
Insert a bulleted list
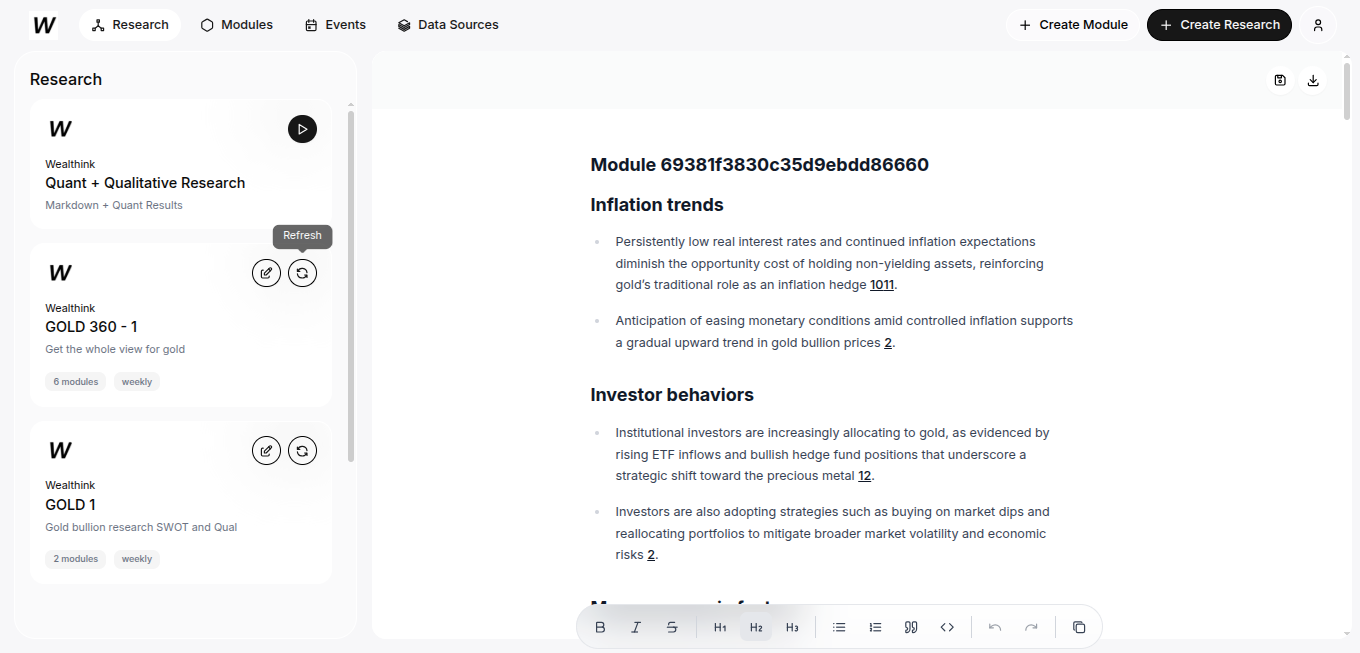click(x=839, y=627)
